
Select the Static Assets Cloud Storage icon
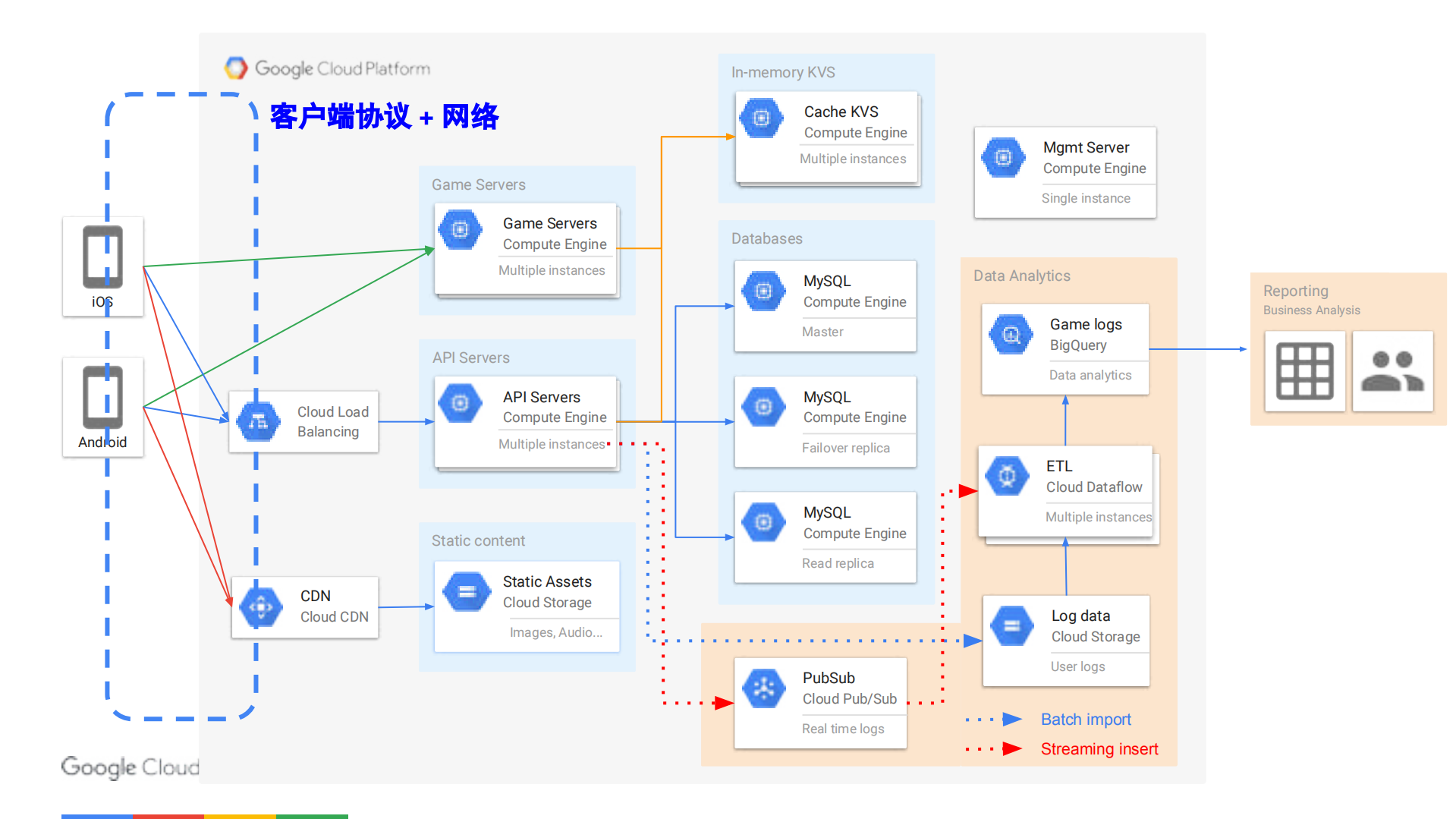coord(466,591)
